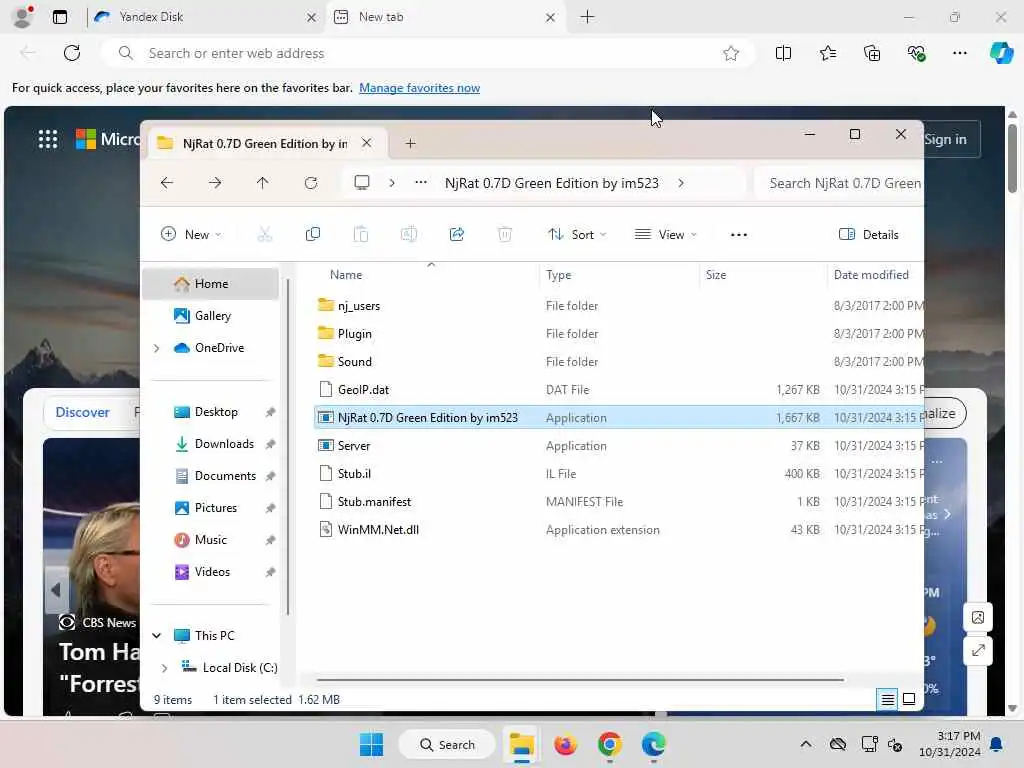Select the Stub.manifest file
Screen dimensions: 1024x768
point(618,502)
